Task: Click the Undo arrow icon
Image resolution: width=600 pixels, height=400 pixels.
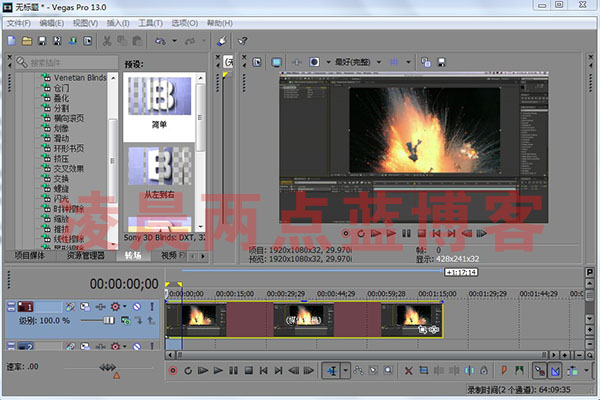Action: click(160, 41)
